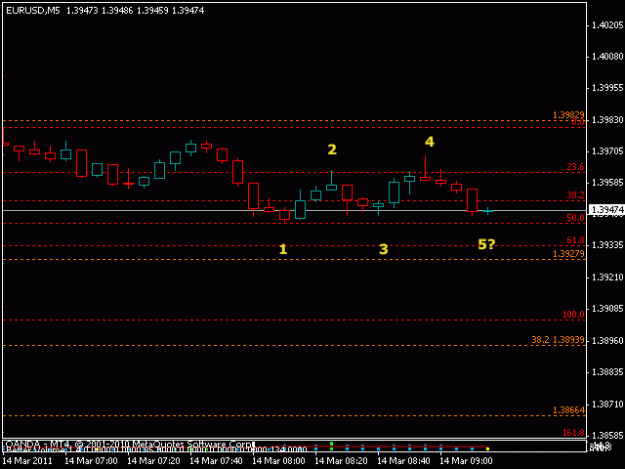625x469 pixels.
Task: Click the 1.38835 price axis label
Action: tap(607, 372)
